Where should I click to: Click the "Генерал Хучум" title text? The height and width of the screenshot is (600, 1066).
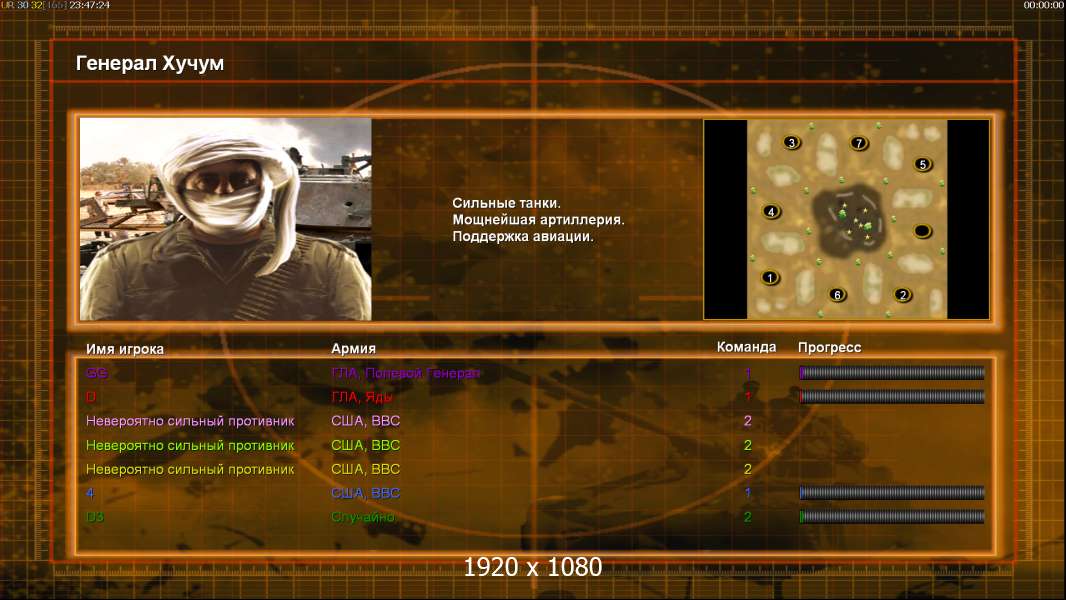pos(150,64)
